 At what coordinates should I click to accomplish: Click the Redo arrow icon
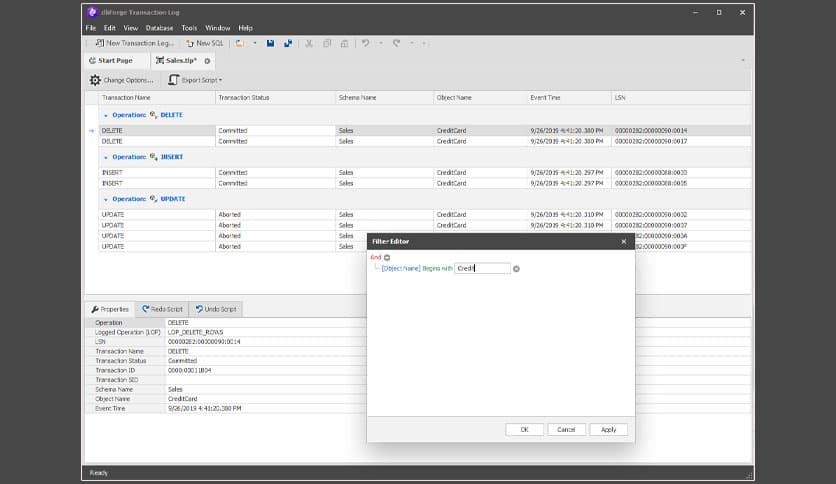(x=396, y=43)
